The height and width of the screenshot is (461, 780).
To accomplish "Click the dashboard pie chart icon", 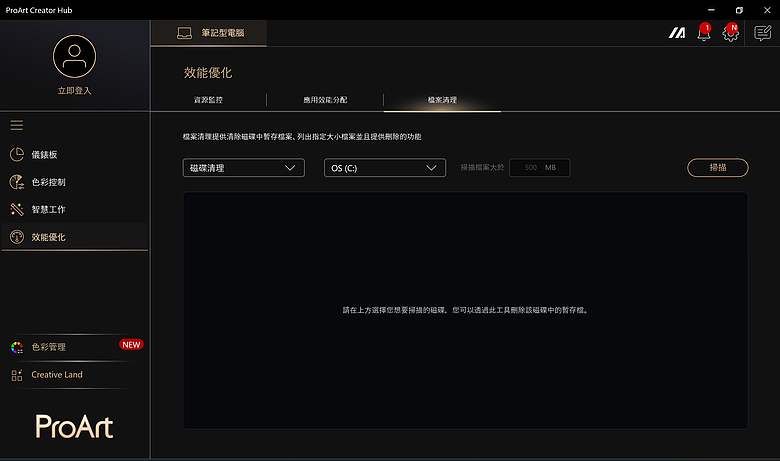I will tap(17, 155).
